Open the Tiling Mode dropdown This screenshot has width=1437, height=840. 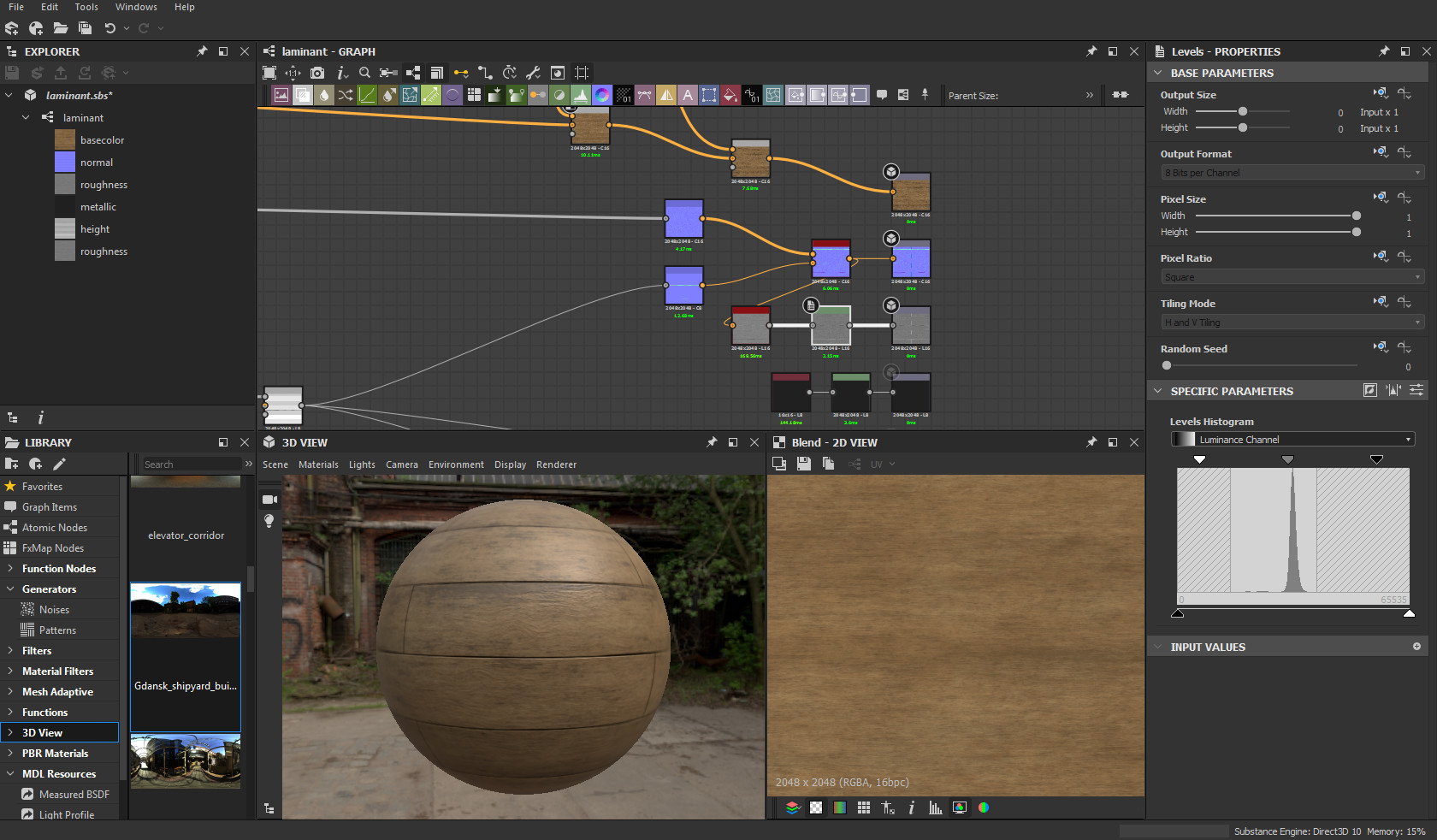tap(1290, 322)
